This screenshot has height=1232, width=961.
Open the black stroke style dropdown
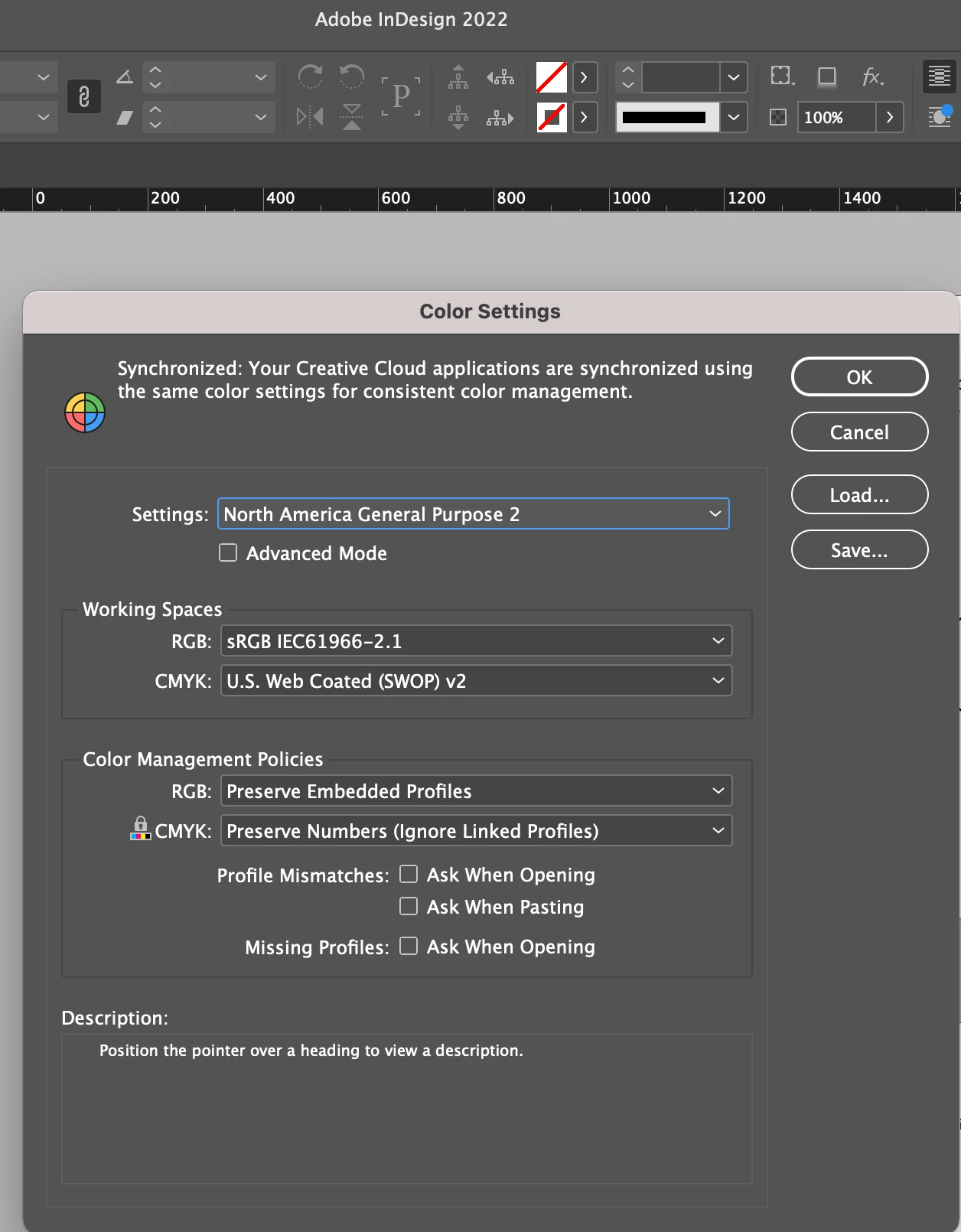pyautogui.click(x=734, y=117)
